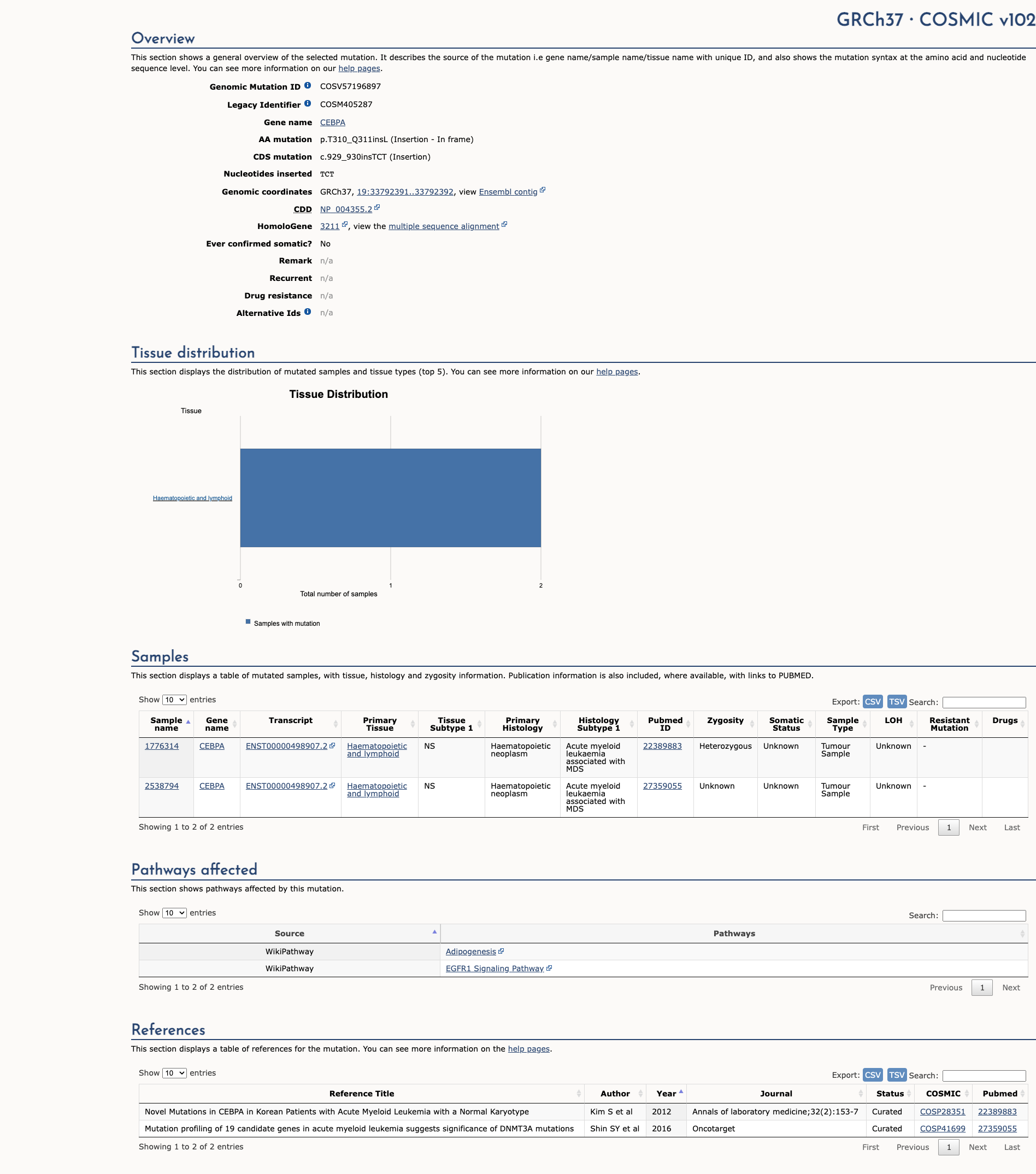1036x1174 pixels.
Task: Click the Pathways affected search field
Action: (x=984, y=915)
